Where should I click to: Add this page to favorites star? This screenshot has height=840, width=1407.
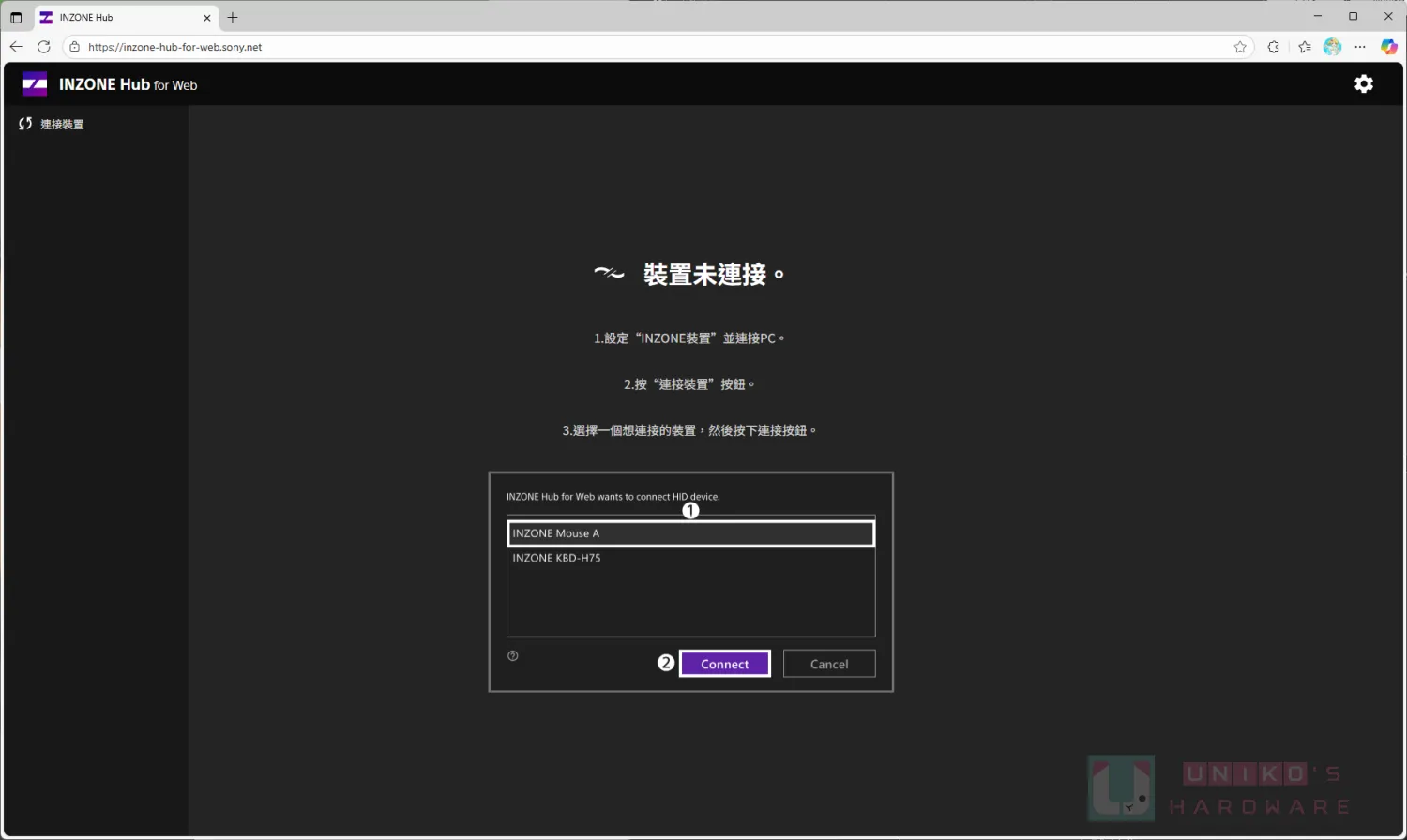pyautogui.click(x=1240, y=47)
